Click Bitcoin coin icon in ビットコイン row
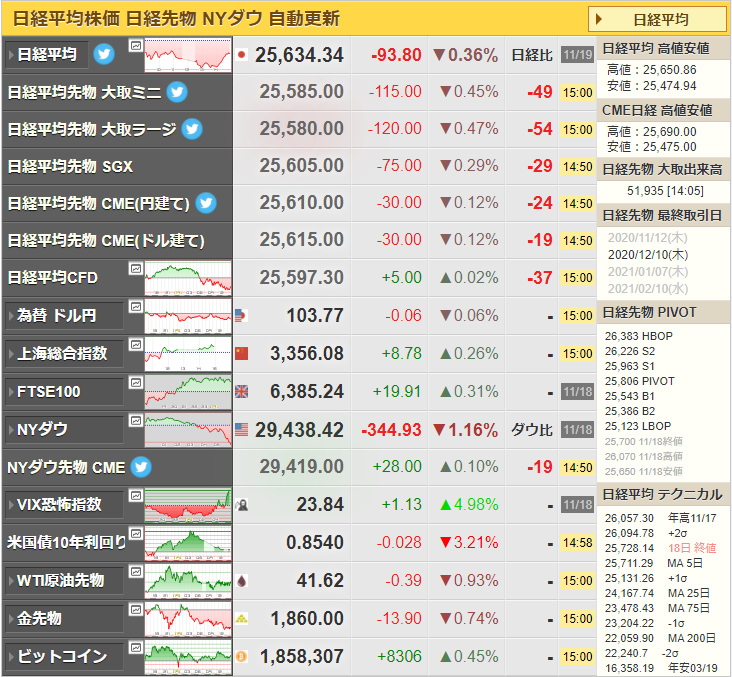The width and height of the screenshot is (732, 677). click(241, 656)
